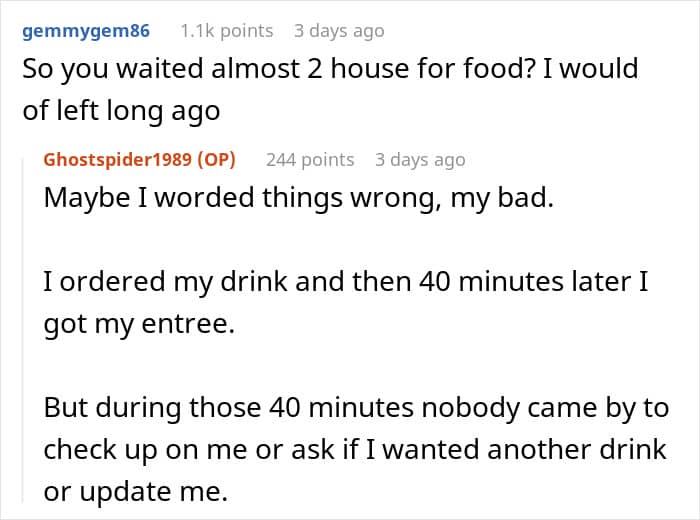
Task: Click the "Maybe I worded things wrong" line
Action: 297,196
